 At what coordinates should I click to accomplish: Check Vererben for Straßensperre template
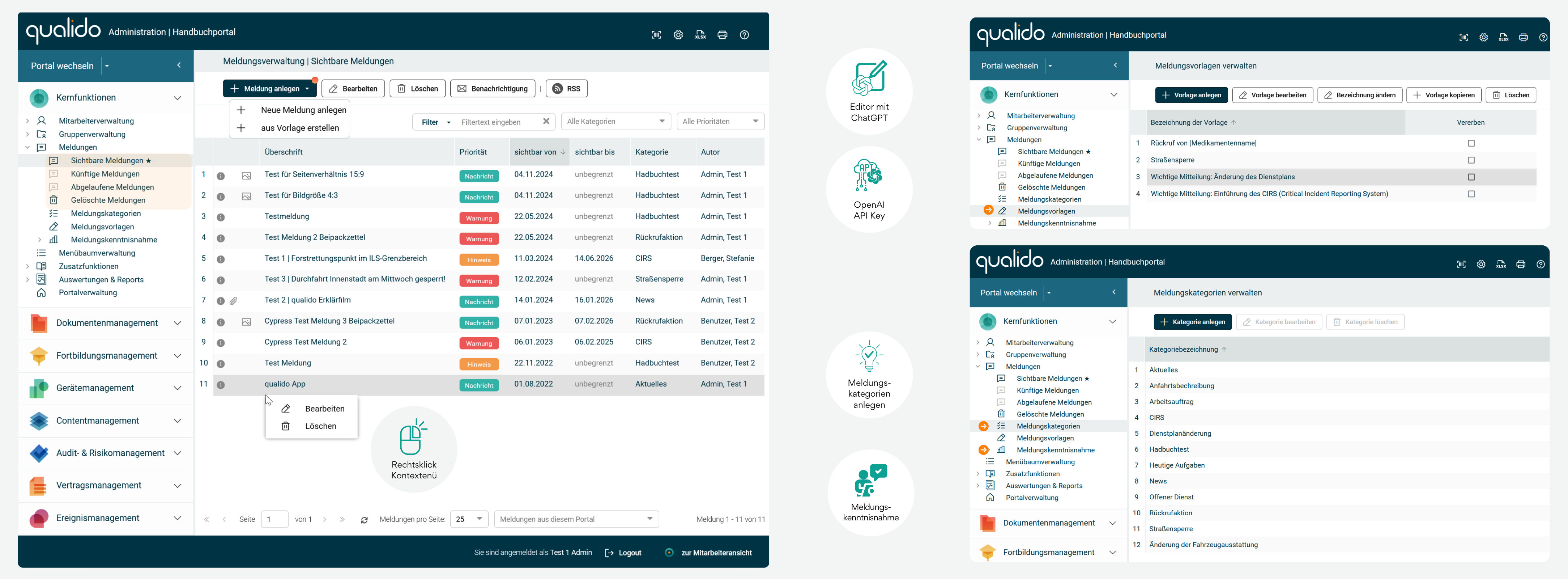(x=1472, y=160)
